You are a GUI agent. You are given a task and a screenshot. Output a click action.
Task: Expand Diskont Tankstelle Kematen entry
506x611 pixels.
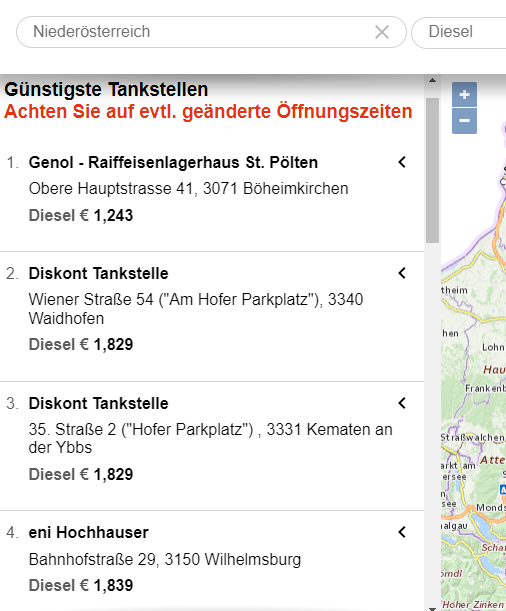(x=402, y=403)
